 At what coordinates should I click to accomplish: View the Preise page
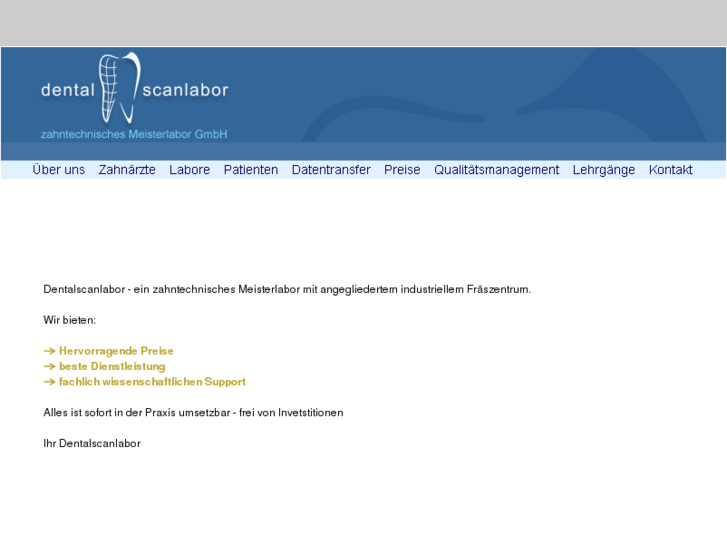[x=402, y=170]
